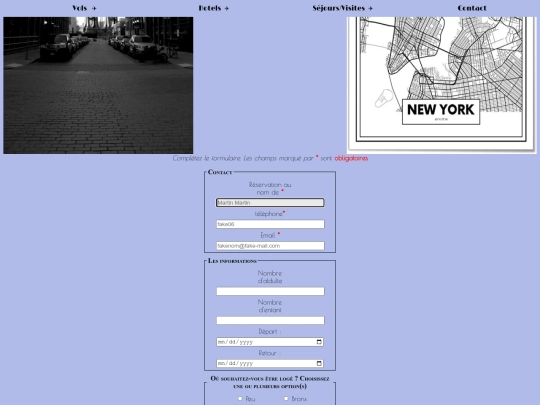This screenshot has height=405, width=540.
Task: Click the Email input field
Action: [270, 246]
